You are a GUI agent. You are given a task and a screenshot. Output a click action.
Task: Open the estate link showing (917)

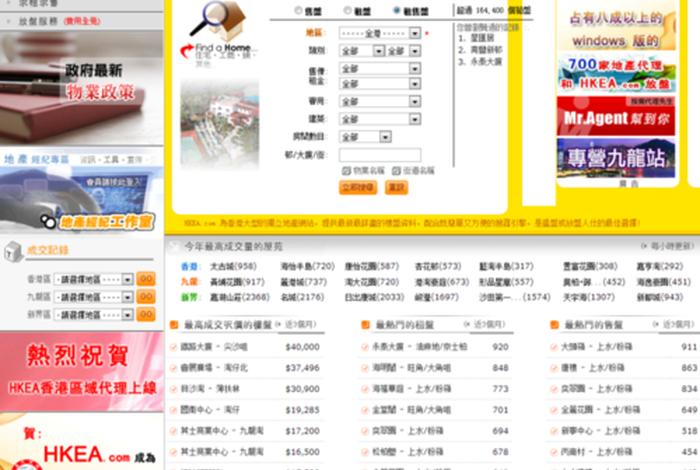click(x=238, y=282)
